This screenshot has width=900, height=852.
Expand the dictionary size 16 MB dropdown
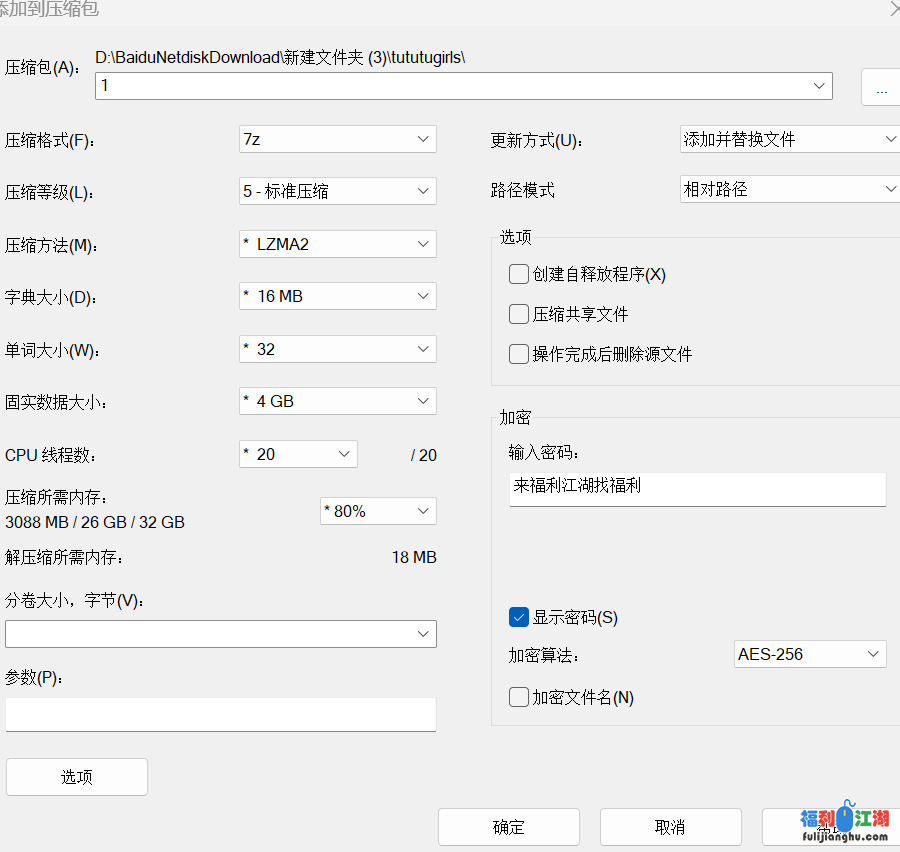pyautogui.click(x=337, y=296)
